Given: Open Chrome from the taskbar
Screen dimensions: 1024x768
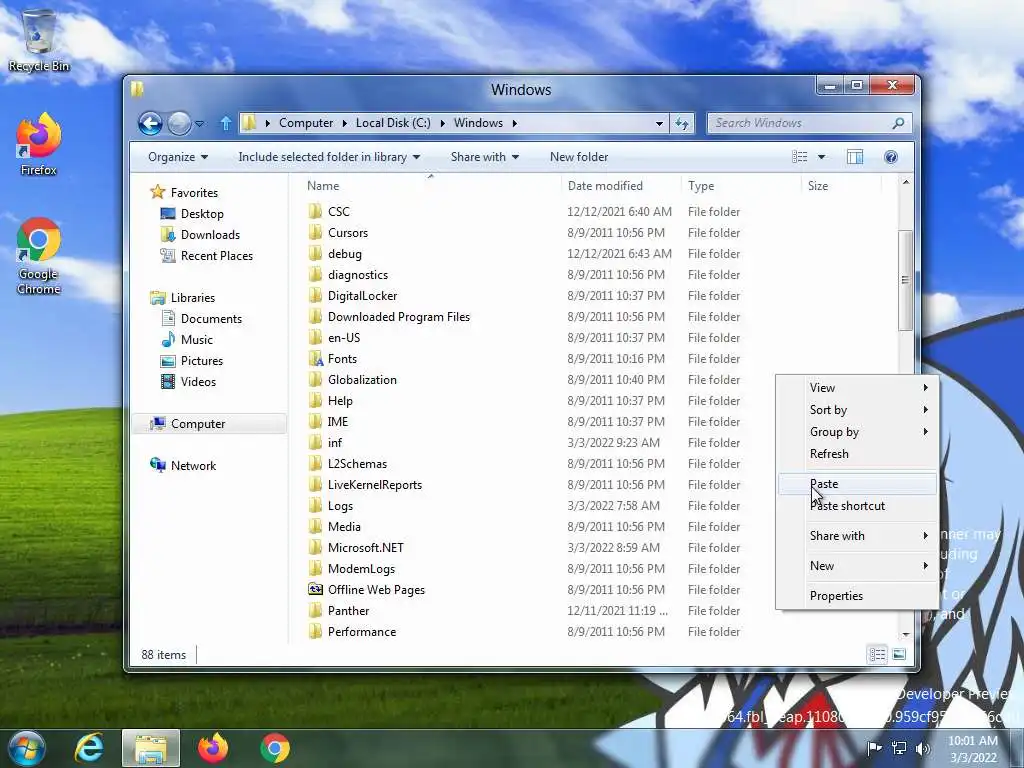Looking at the screenshot, I should (275, 748).
